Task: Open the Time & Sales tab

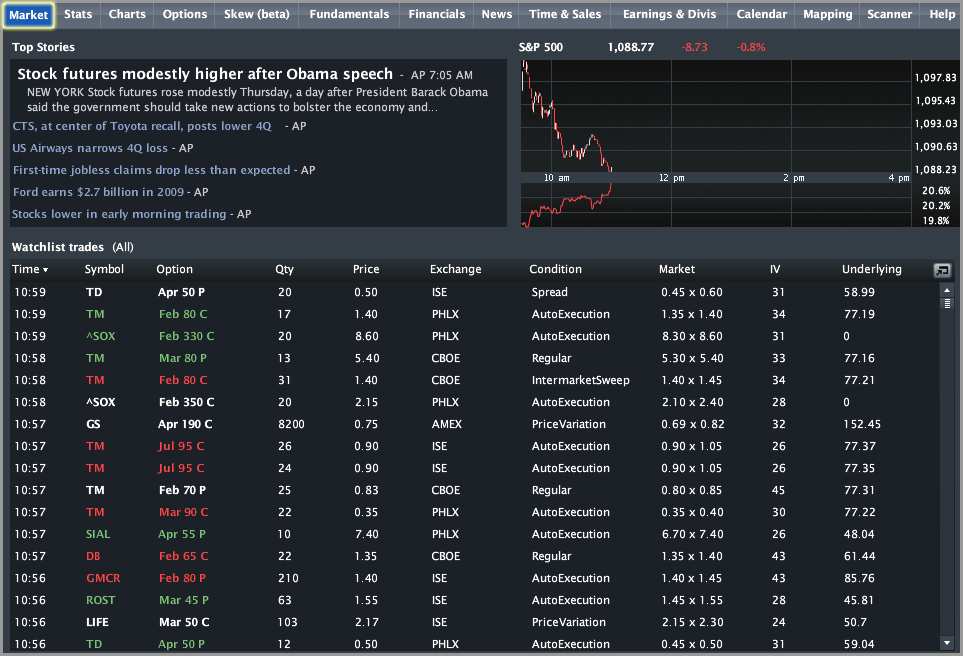Action: pos(565,14)
